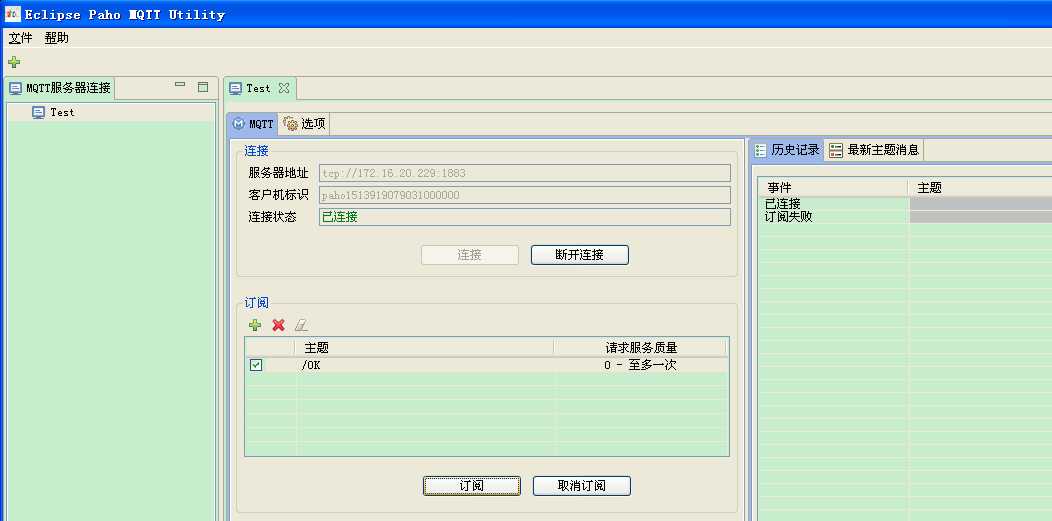Image resolution: width=1052 pixels, height=521 pixels.
Task: Click the list icon on 历史记录 tab
Action: pos(760,150)
